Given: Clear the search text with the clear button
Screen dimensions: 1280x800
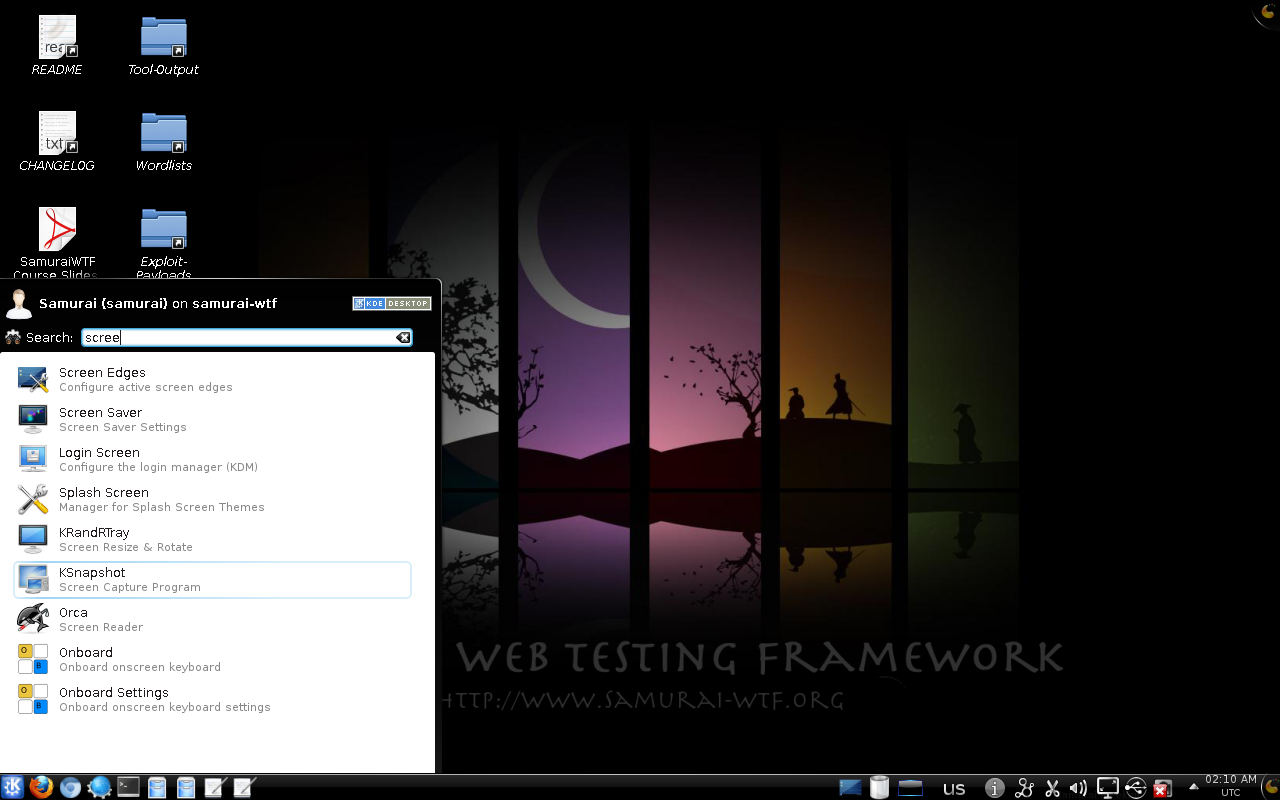Looking at the screenshot, I should (x=403, y=337).
